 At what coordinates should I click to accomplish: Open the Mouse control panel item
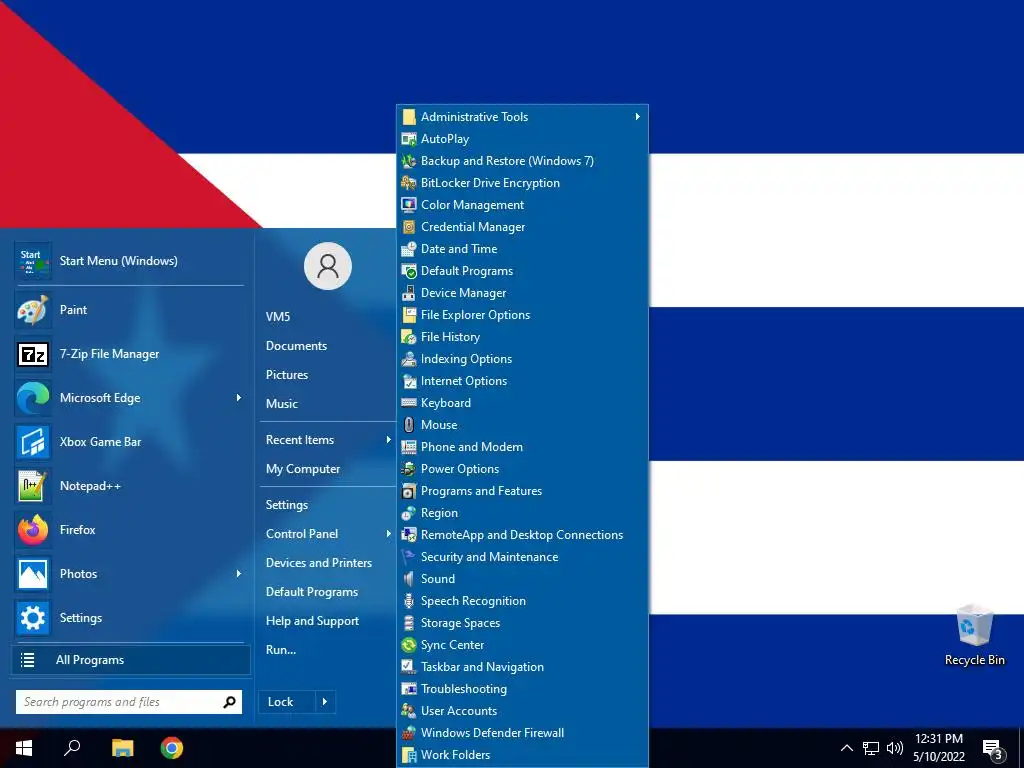(522, 424)
